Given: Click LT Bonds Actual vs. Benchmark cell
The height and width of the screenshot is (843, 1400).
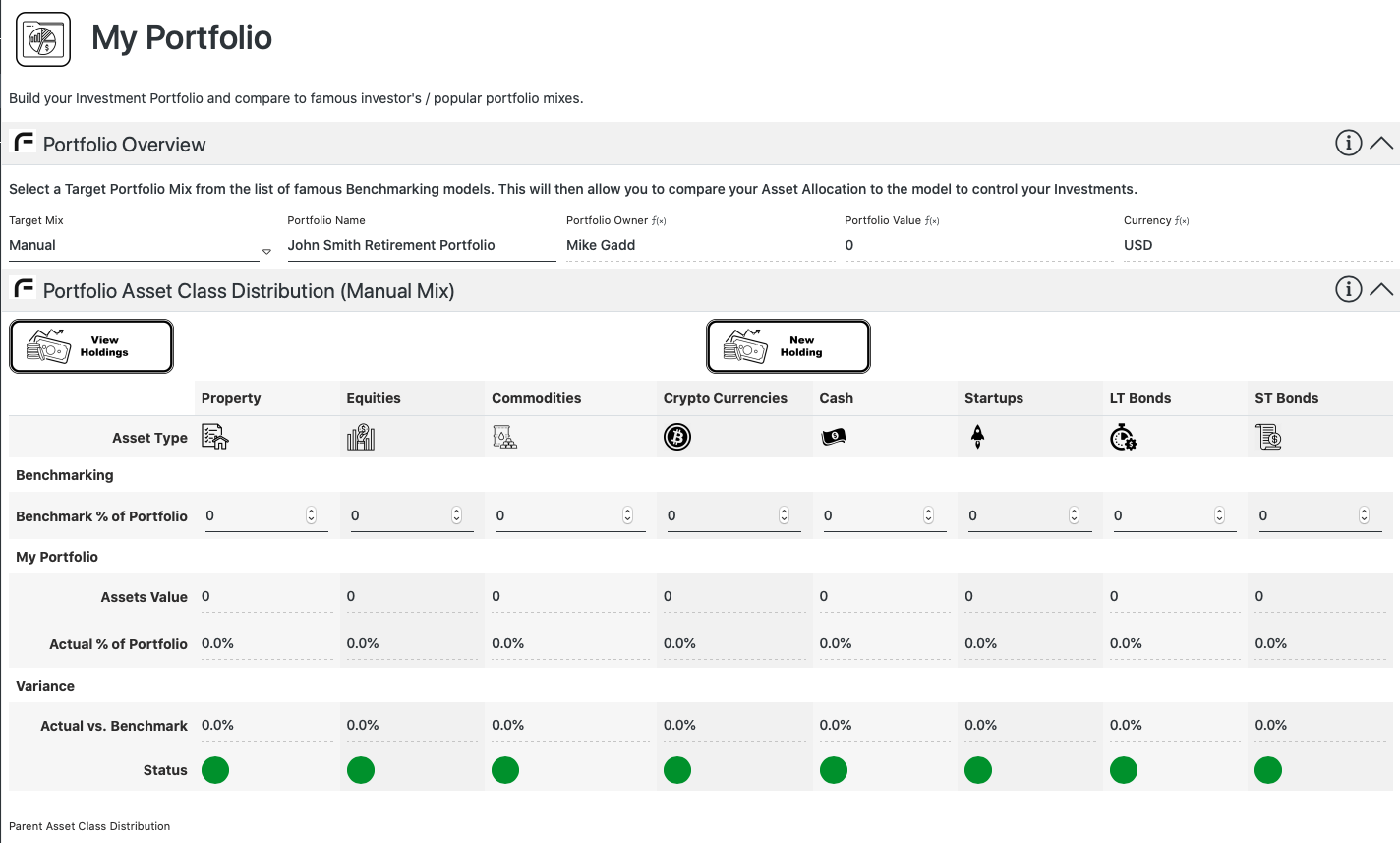Looking at the screenshot, I should pos(1175,726).
